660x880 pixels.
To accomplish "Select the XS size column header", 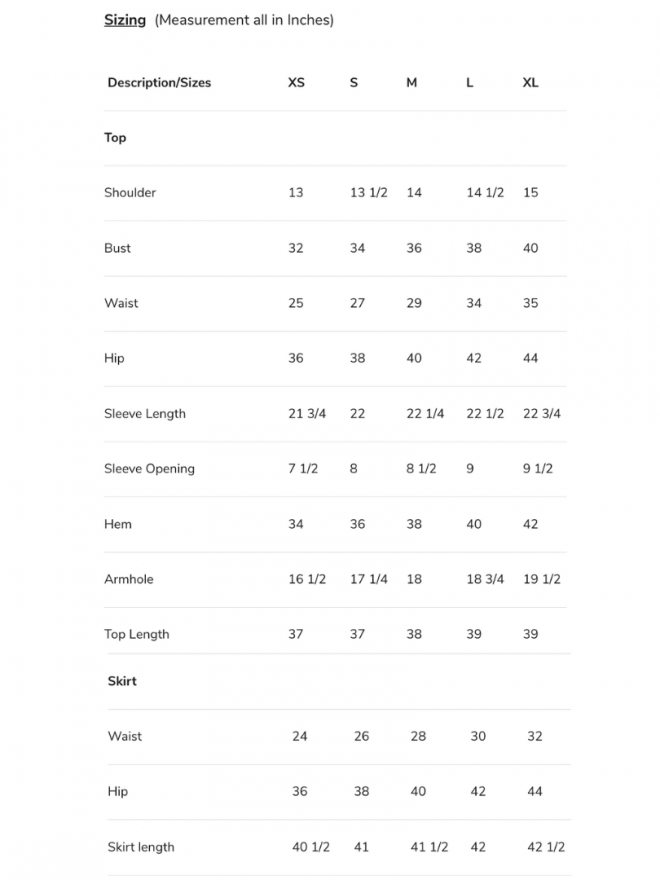I will click(296, 83).
